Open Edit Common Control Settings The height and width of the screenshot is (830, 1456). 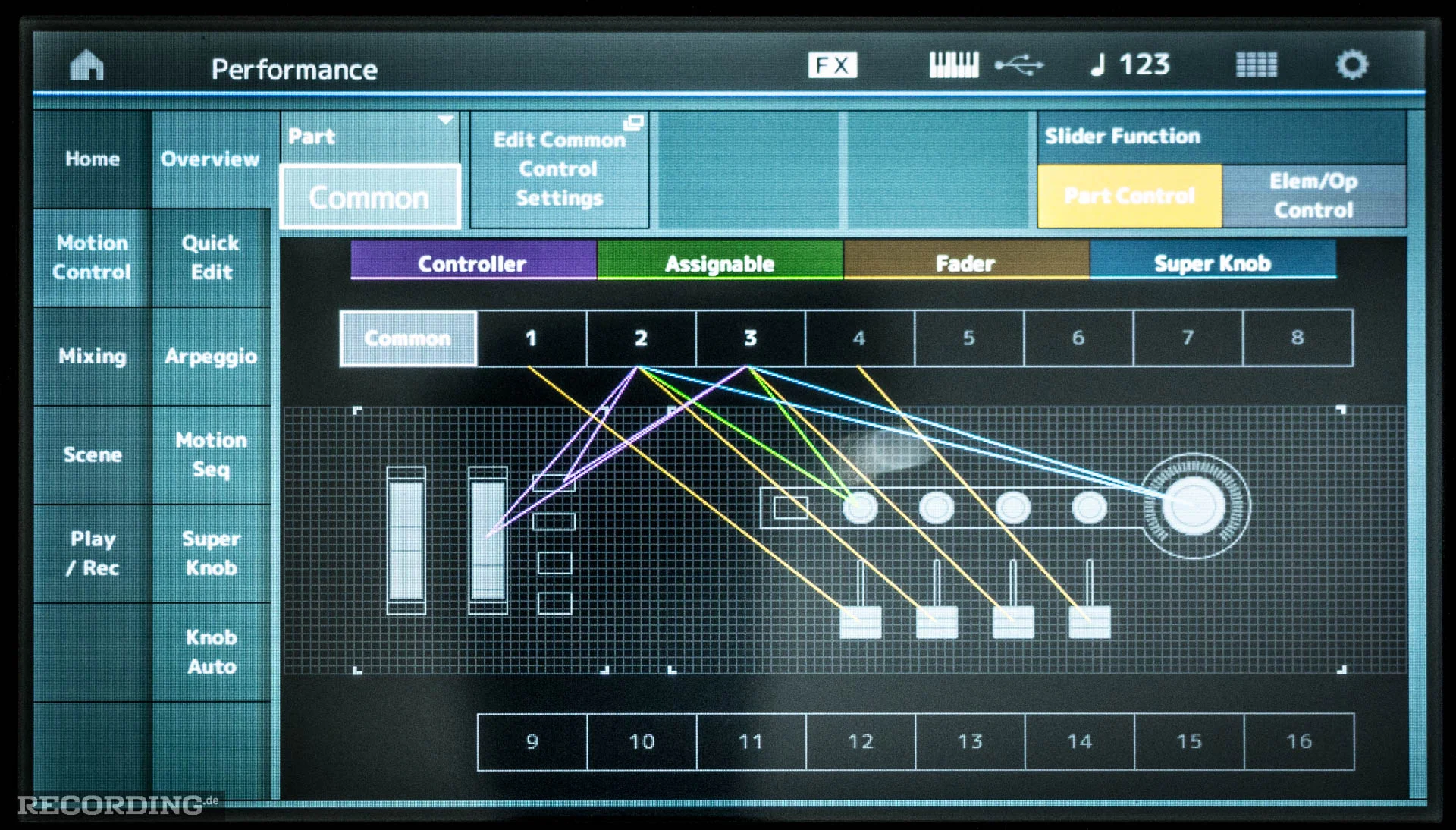(560, 169)
